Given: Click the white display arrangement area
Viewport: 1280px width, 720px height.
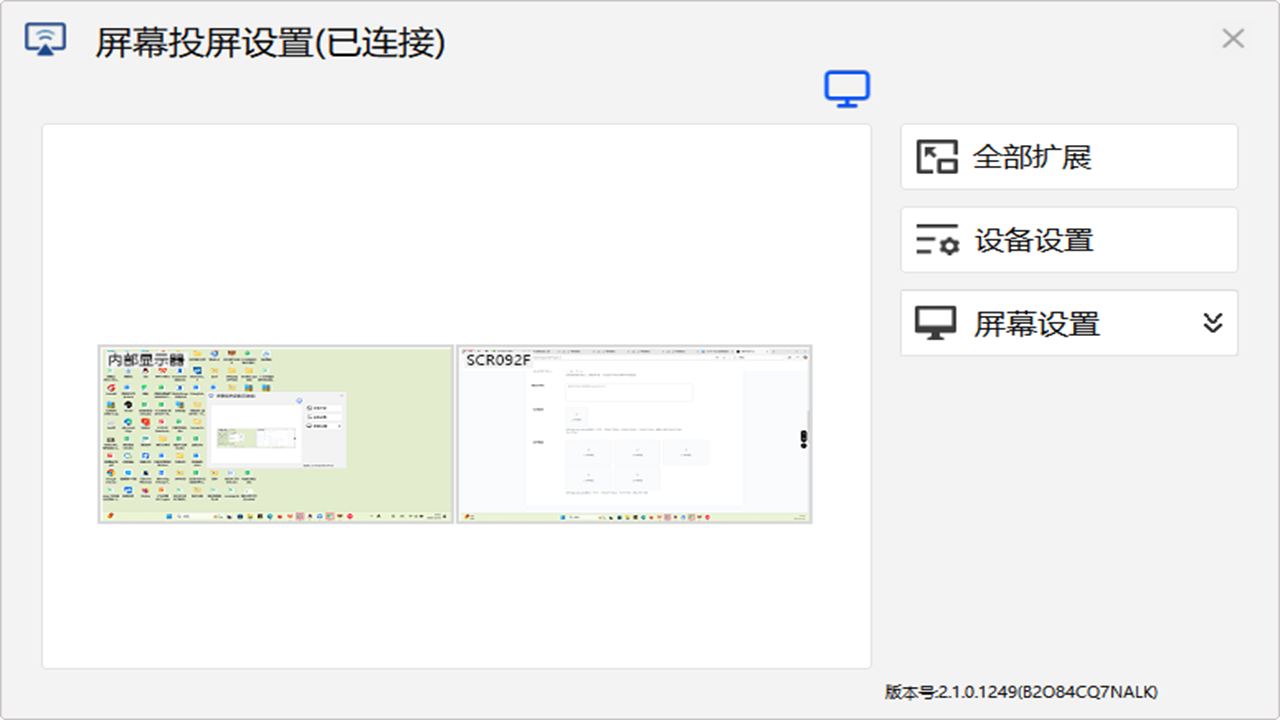Looking at the screenshot, I should tap(456, 600).
